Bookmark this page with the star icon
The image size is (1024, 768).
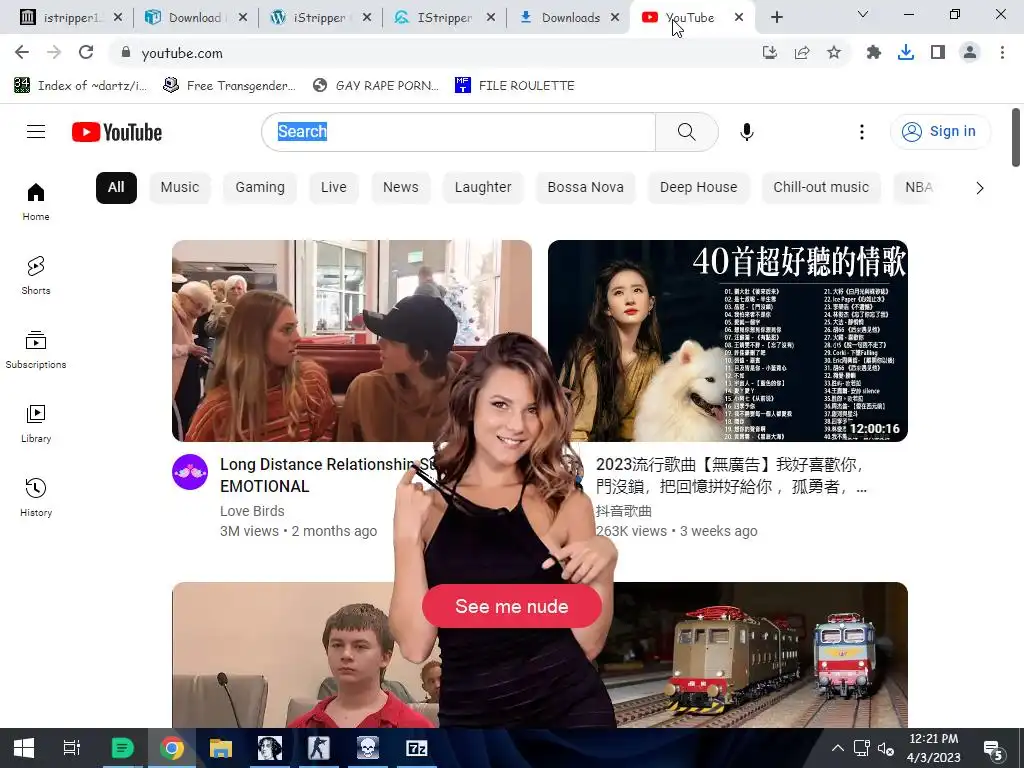[x=834, y=52]
